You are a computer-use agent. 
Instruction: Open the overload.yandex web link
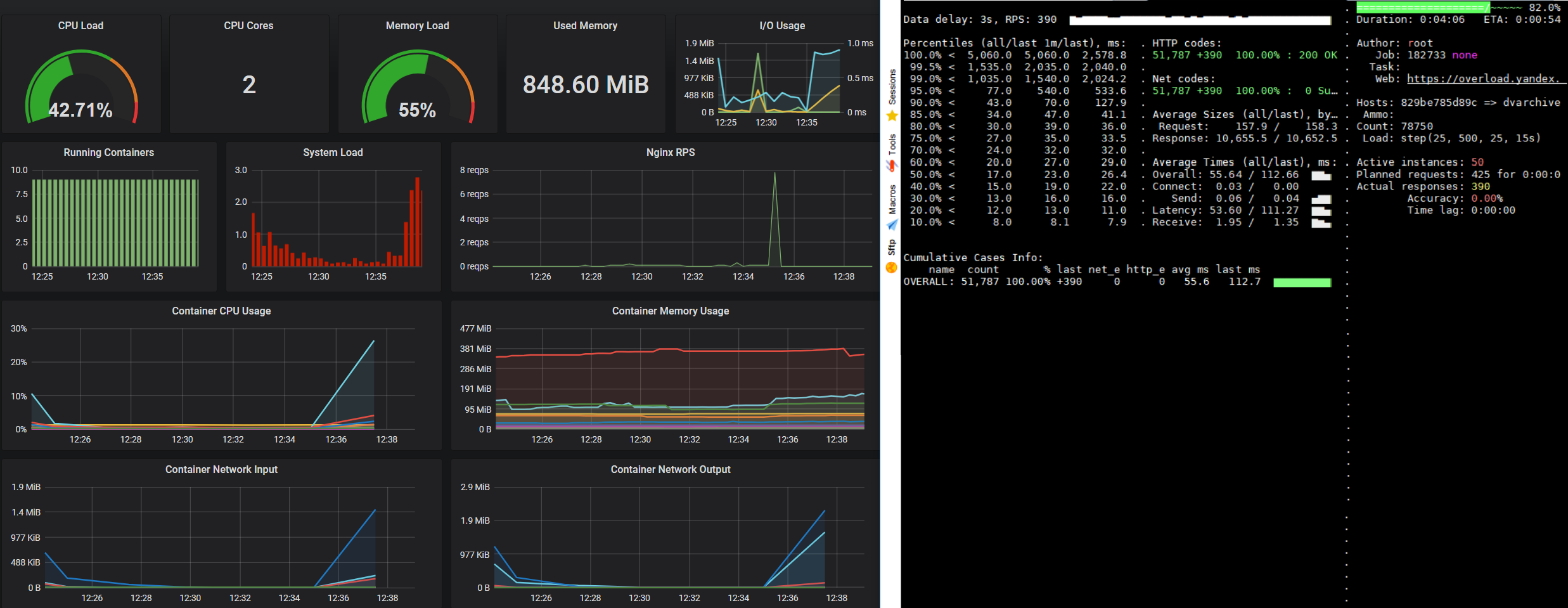[x=1483, y=79]
